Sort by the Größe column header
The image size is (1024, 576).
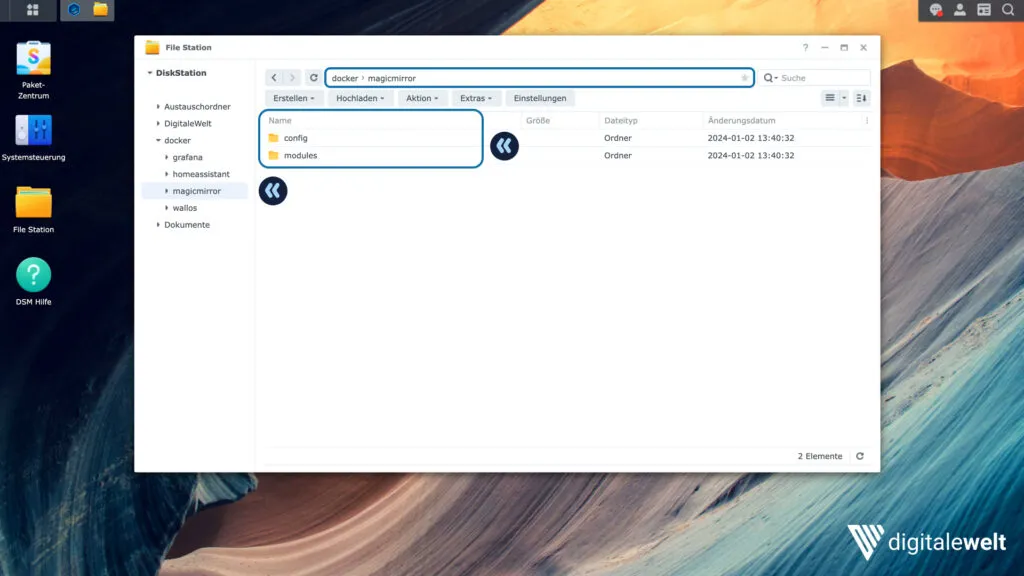[538, 121]
